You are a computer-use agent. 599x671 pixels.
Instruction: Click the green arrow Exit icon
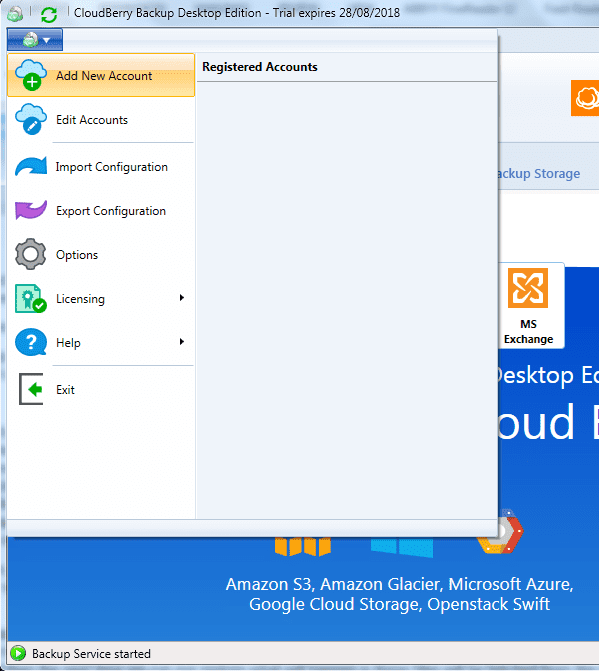coord(31,389)
